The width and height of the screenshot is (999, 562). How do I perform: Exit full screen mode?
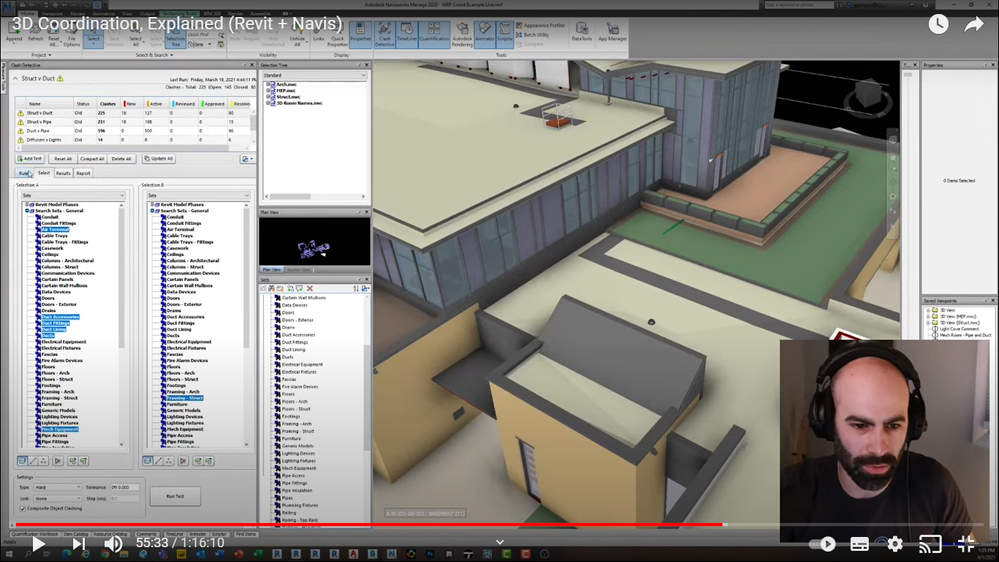966,544
